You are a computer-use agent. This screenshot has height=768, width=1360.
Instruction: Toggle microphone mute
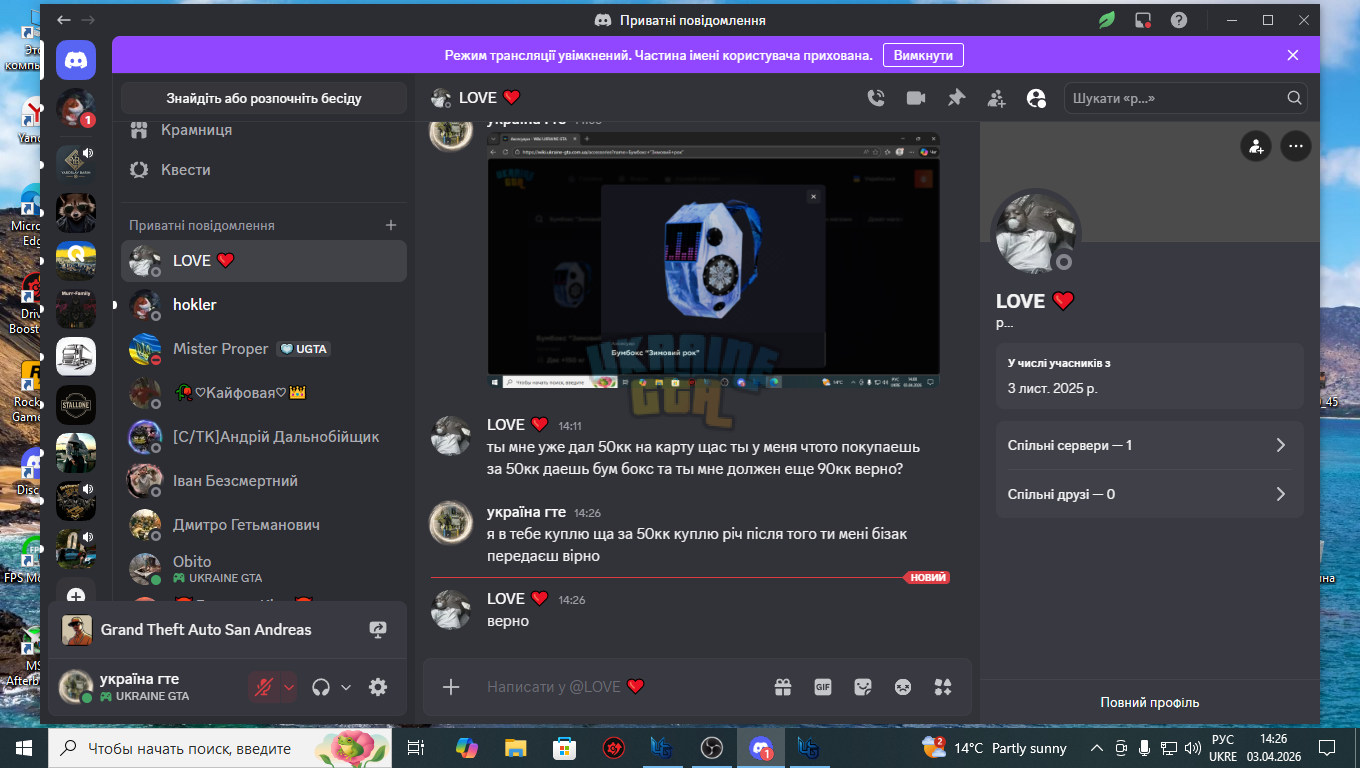click(264, 687)
